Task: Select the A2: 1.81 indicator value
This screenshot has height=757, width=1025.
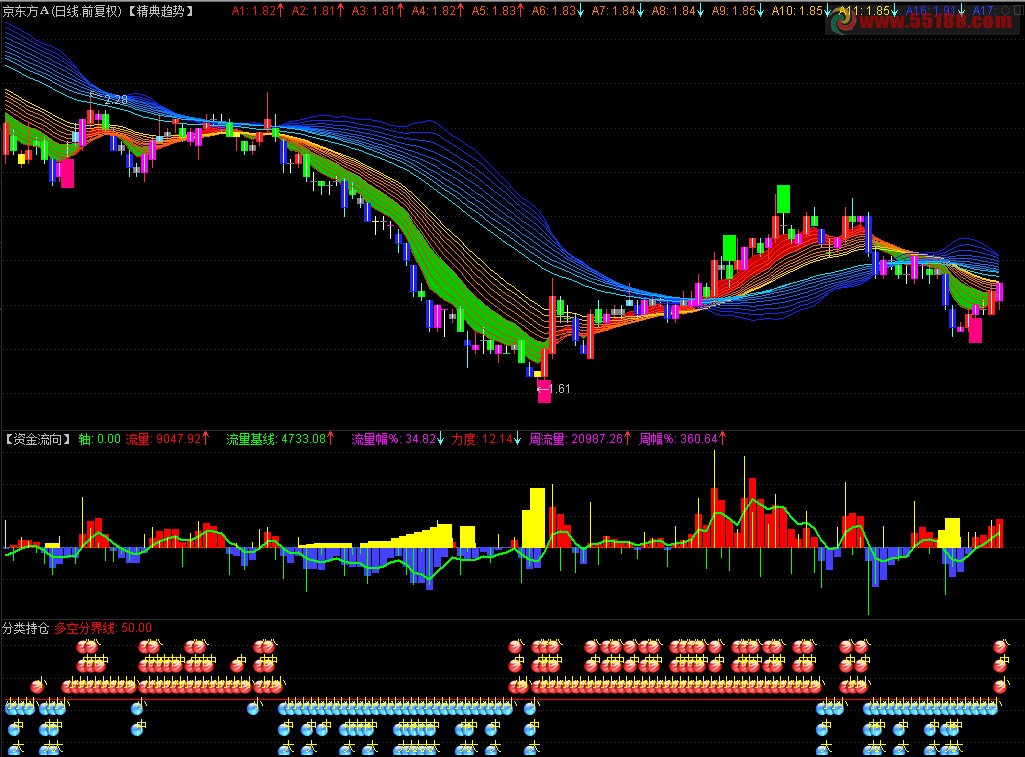Action: [318, 10]
